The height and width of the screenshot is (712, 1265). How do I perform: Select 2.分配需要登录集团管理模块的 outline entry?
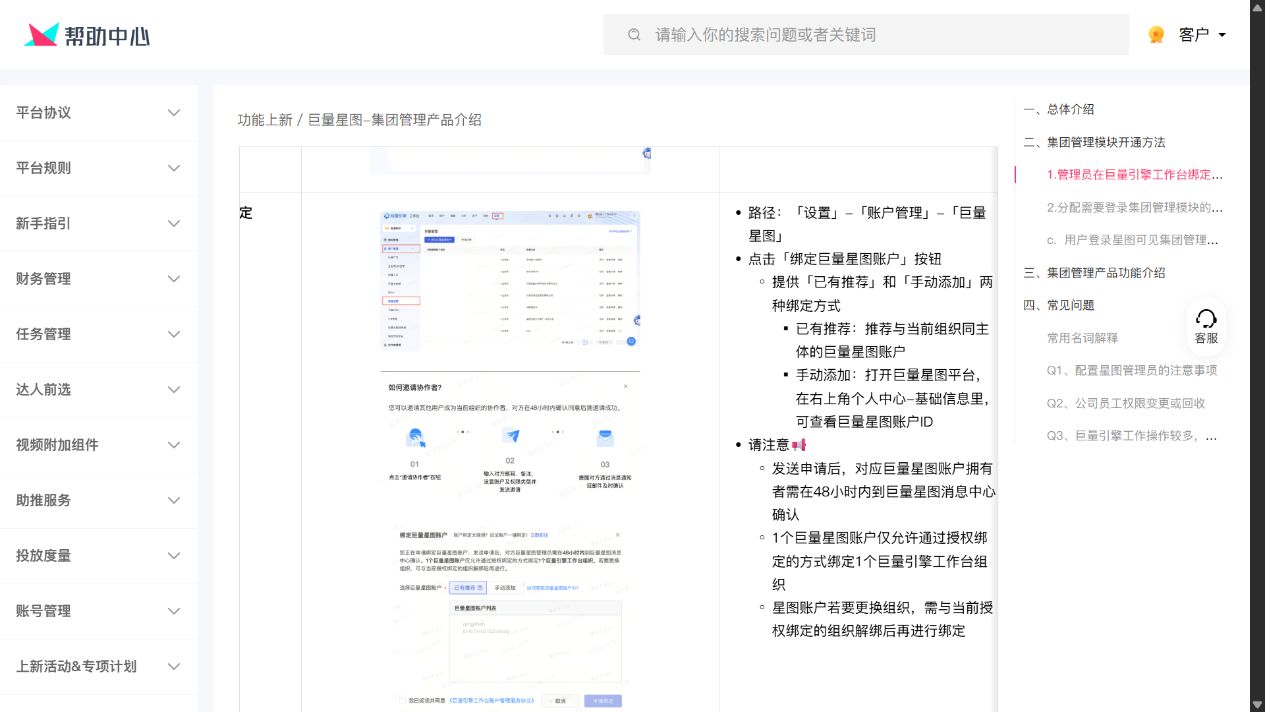(x=1134, y=208)
